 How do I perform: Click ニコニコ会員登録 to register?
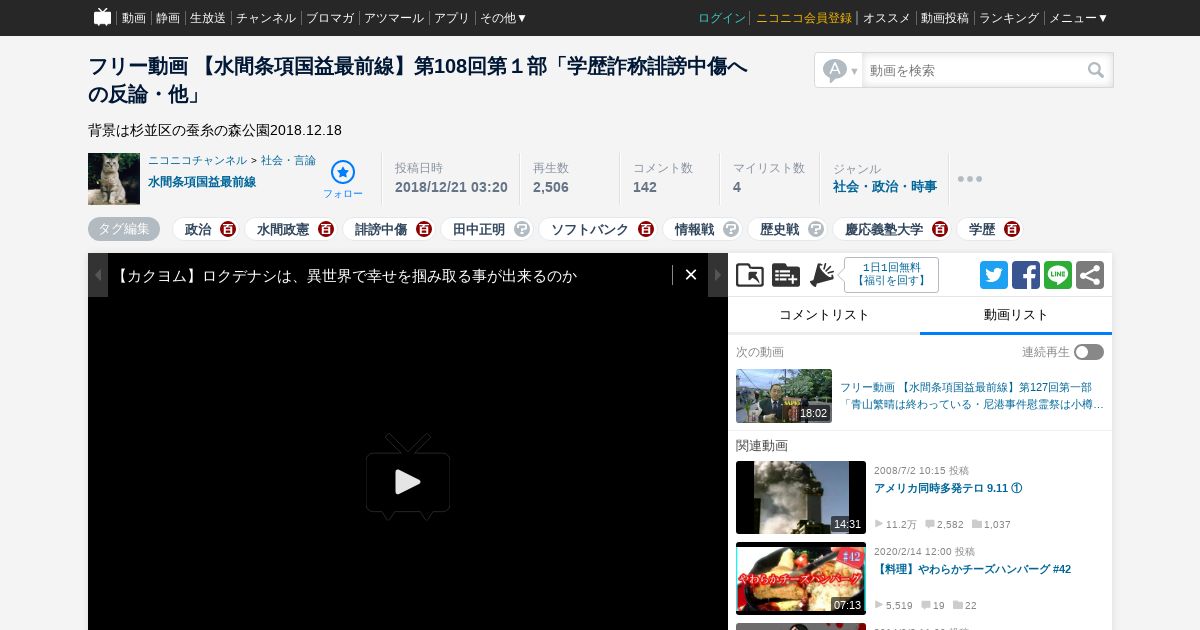(x=804, y=18)
